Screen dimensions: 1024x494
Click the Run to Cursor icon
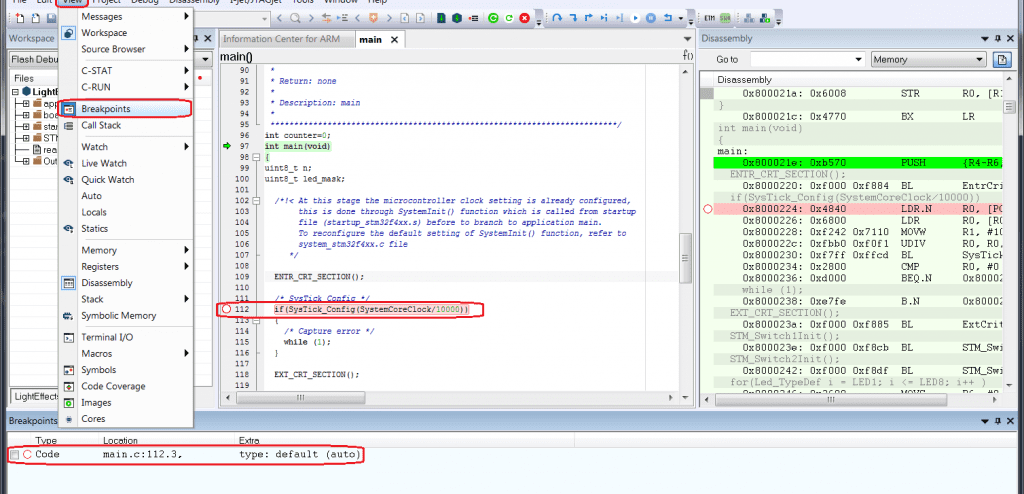[x=619, y=19]
